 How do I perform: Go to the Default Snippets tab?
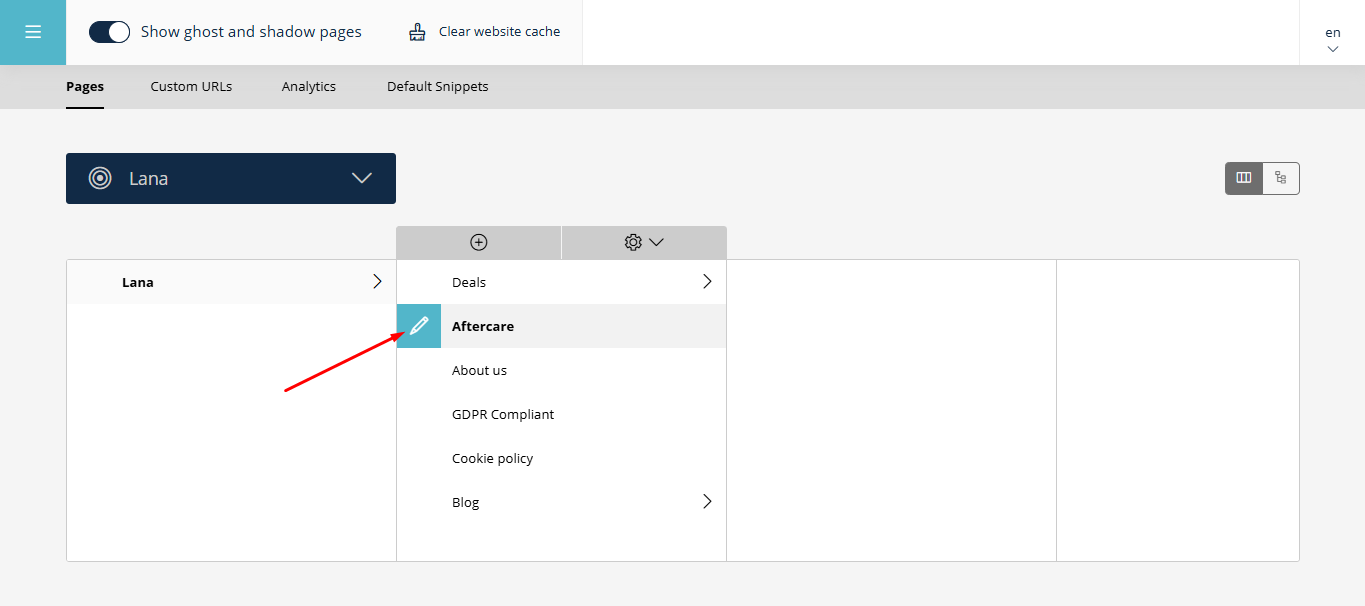[437, 87]
